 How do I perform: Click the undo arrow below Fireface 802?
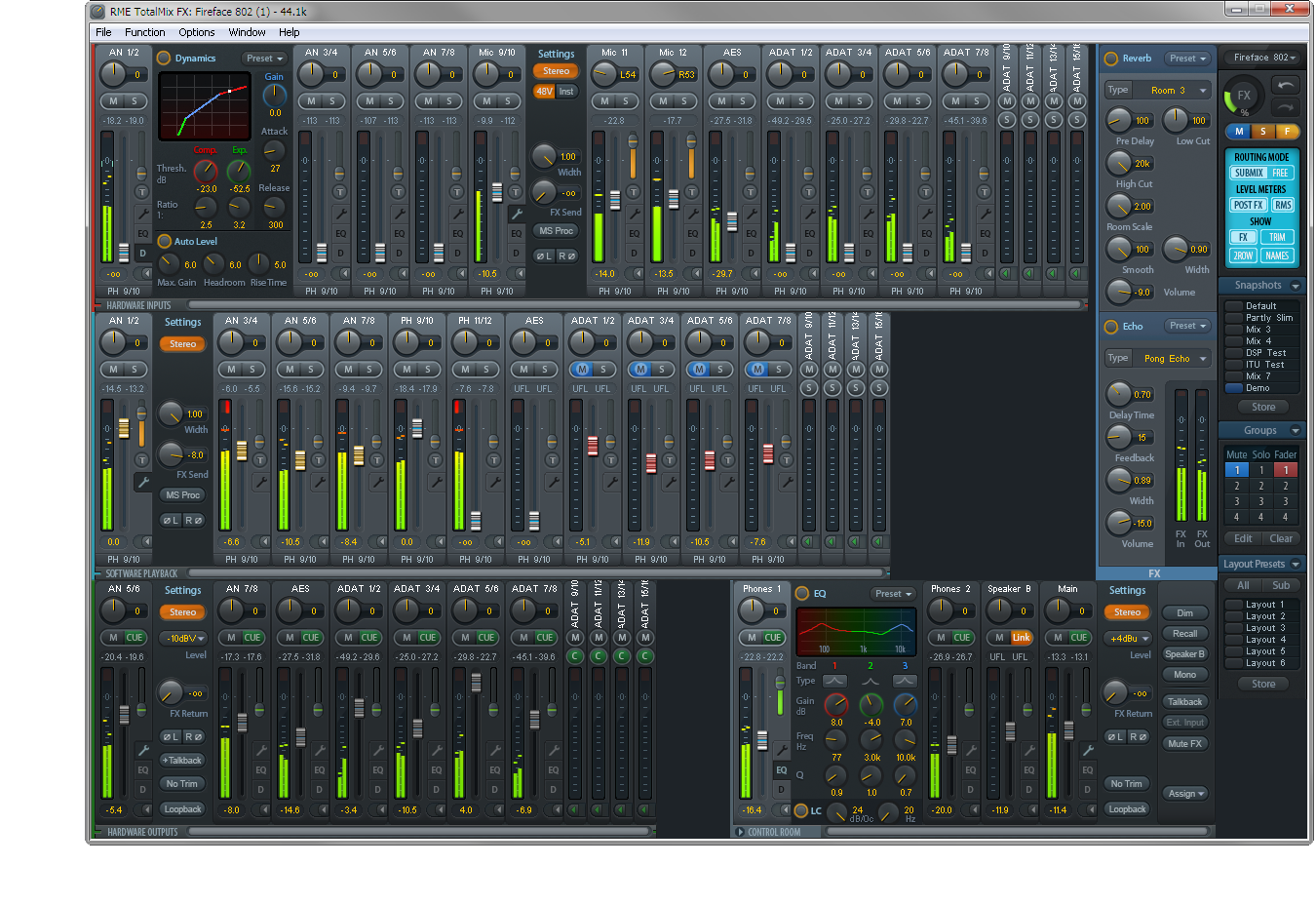click(x=1286, y=85)
